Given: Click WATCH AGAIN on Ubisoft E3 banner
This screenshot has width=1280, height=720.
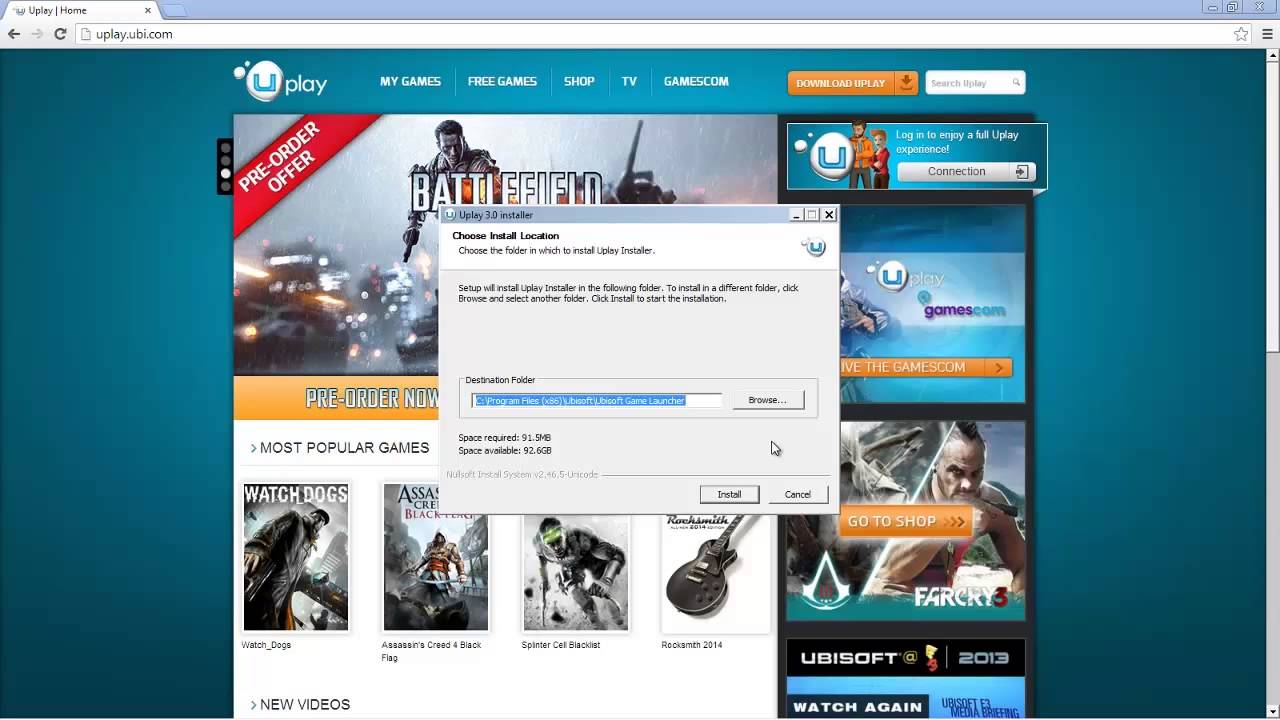Looking at the screenshot, I should [857, 707].
